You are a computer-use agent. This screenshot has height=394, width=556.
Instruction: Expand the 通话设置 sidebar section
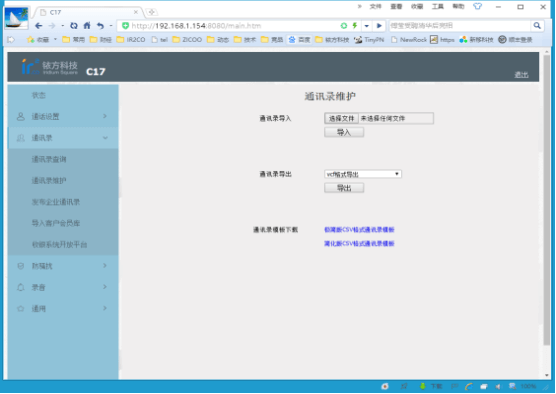pos(63,116)
